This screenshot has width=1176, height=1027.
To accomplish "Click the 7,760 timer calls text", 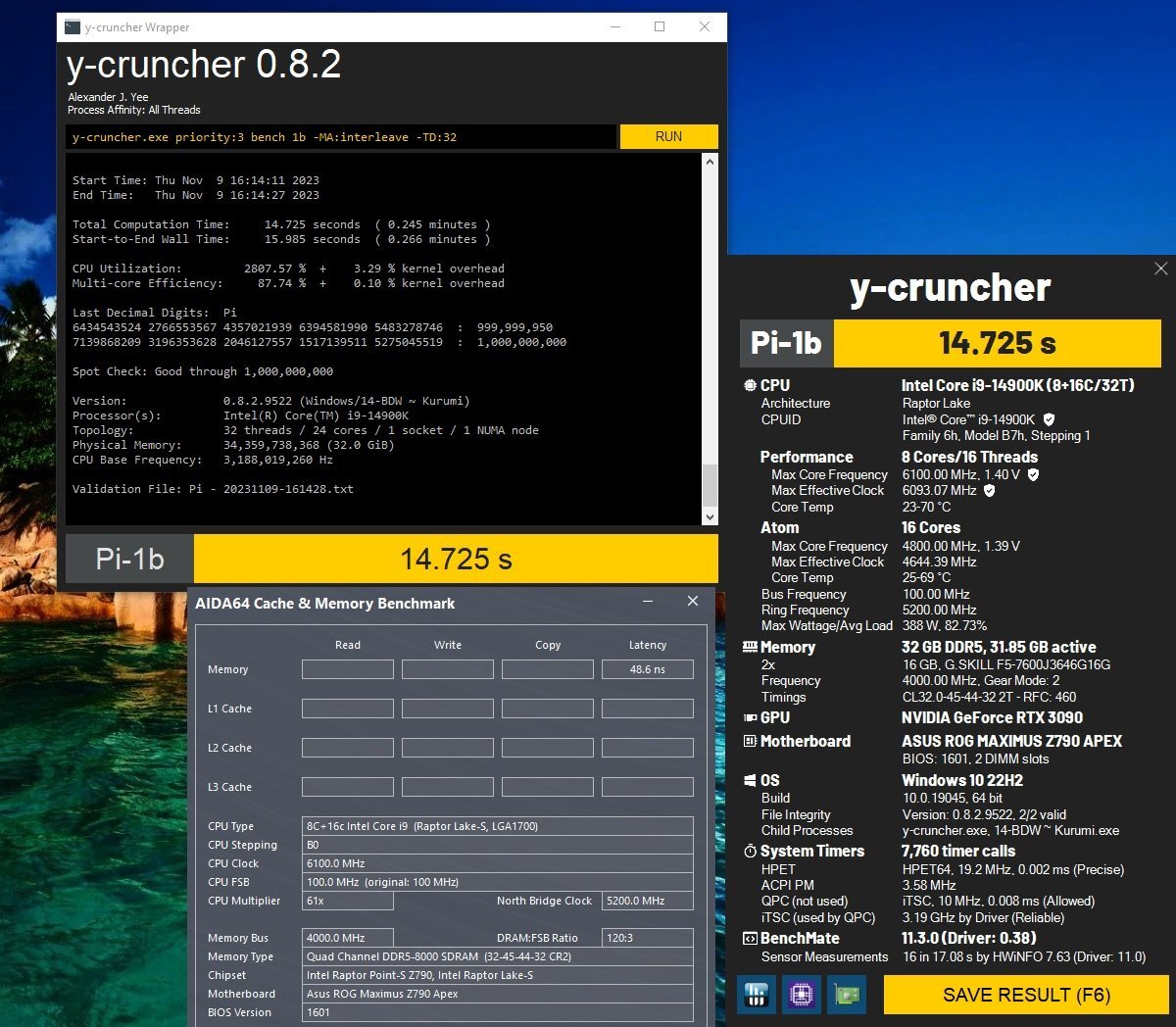I will pyautogui.click(x=958, y=852).
